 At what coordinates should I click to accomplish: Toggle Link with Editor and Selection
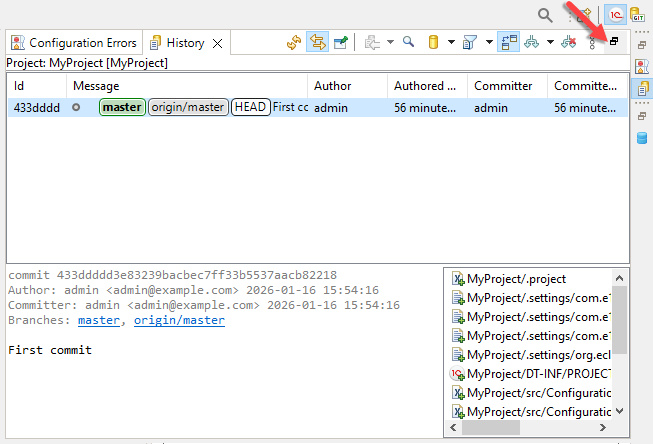[x=317, y=42]
